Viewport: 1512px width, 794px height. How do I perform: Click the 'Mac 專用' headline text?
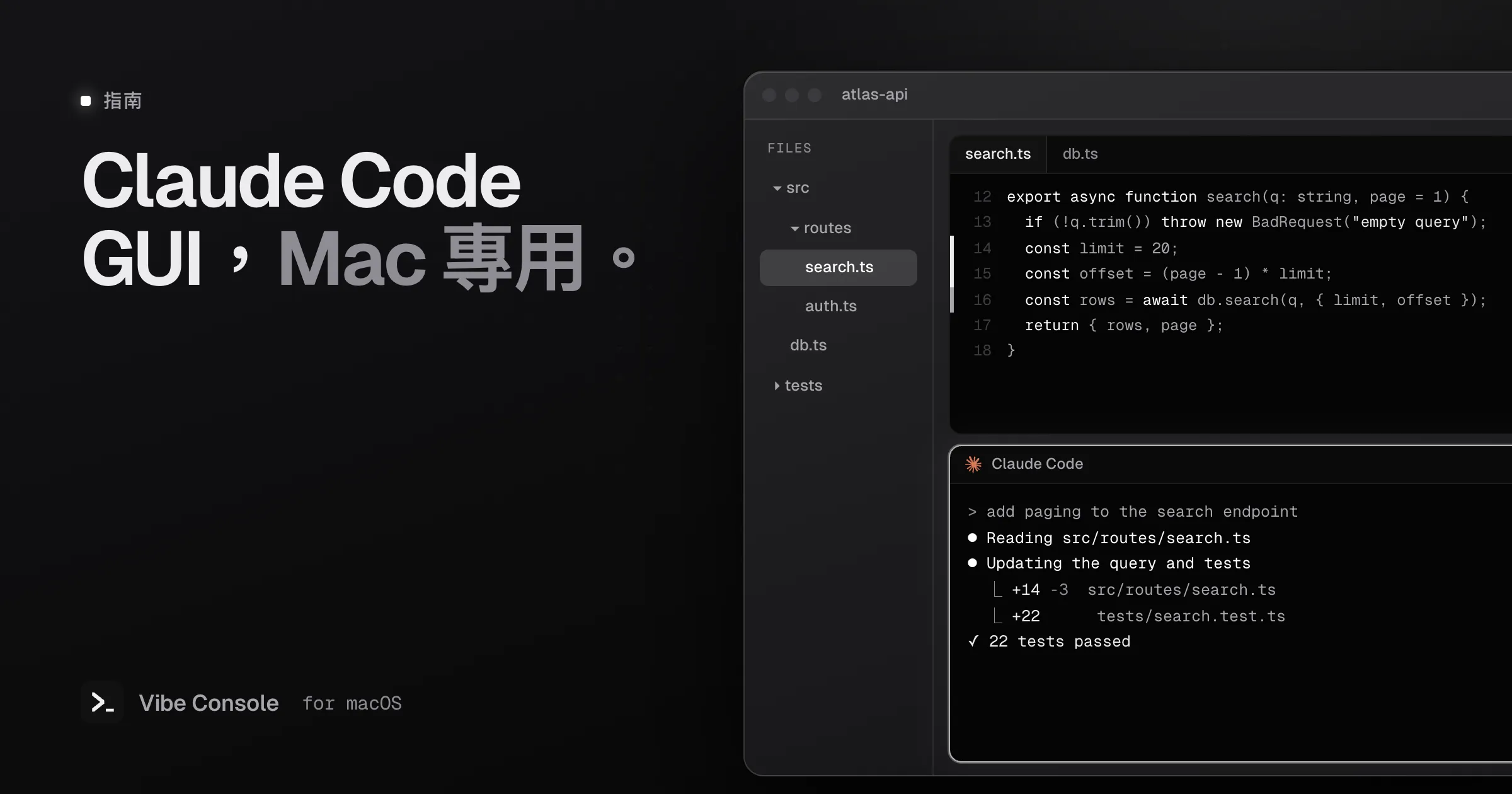click(x=432, y=258)
